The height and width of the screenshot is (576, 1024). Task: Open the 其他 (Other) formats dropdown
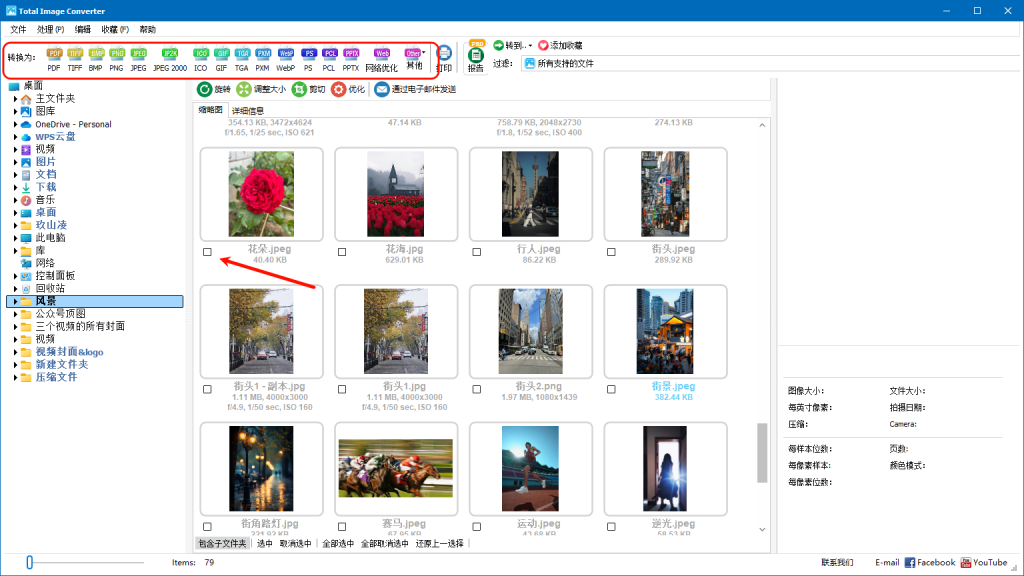coord(414,54)
